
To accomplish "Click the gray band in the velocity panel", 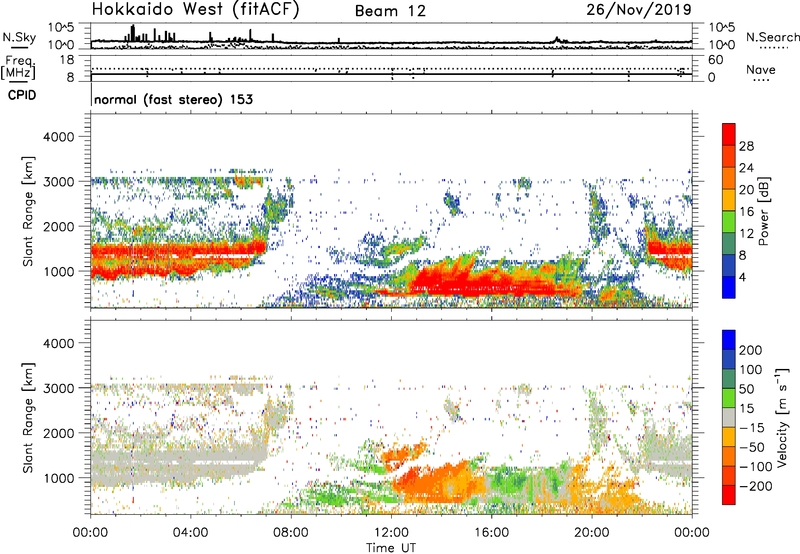I will pyautogui.click(x=179, y=462).
